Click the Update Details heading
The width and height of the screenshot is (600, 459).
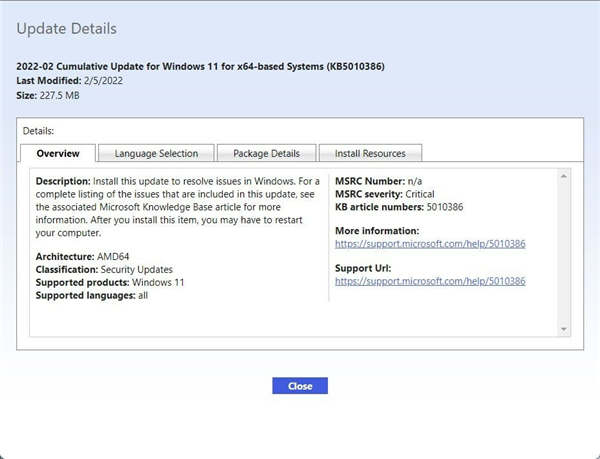pos(67,29)
